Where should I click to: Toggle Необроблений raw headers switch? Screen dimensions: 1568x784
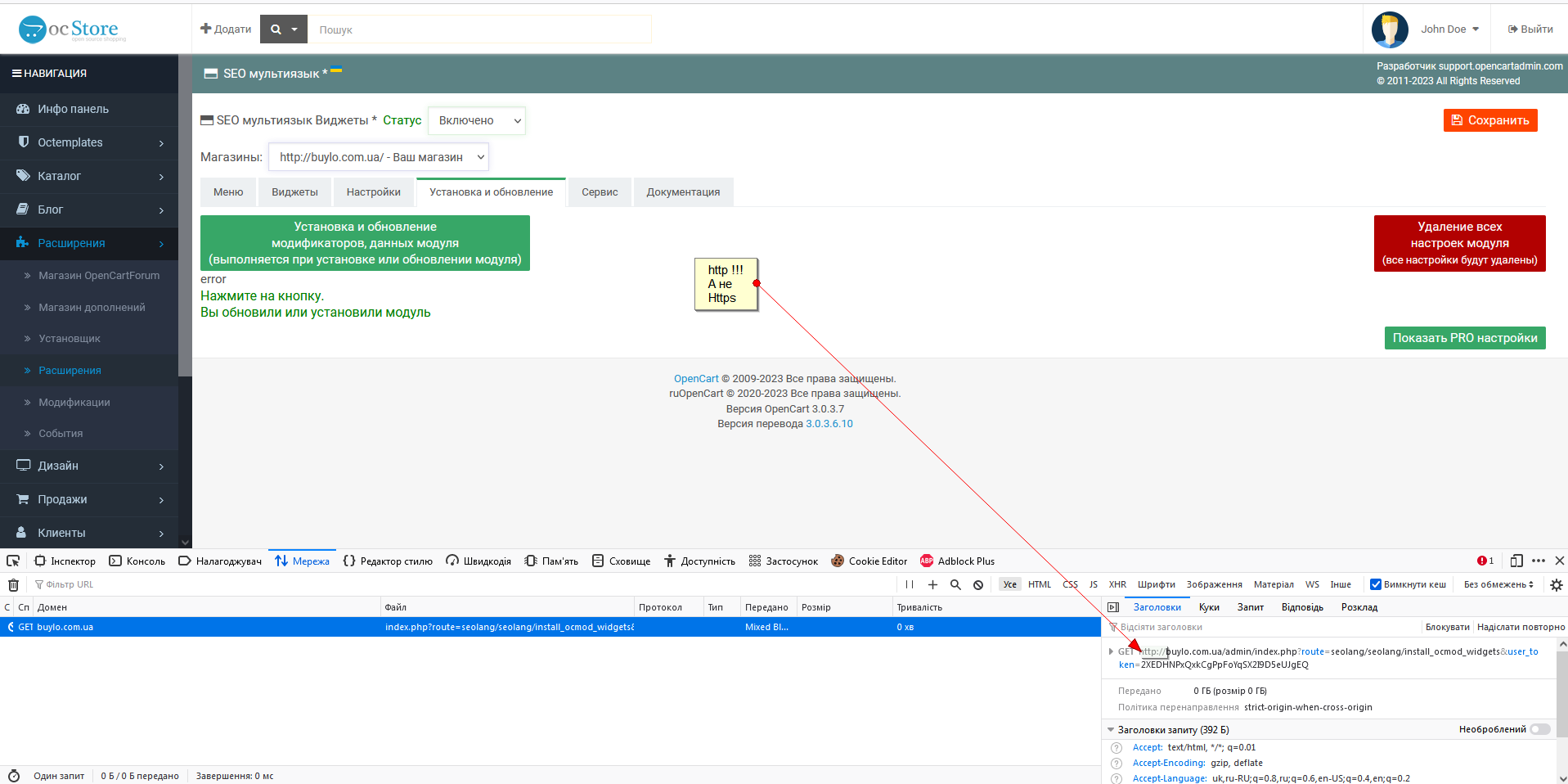1540,729
